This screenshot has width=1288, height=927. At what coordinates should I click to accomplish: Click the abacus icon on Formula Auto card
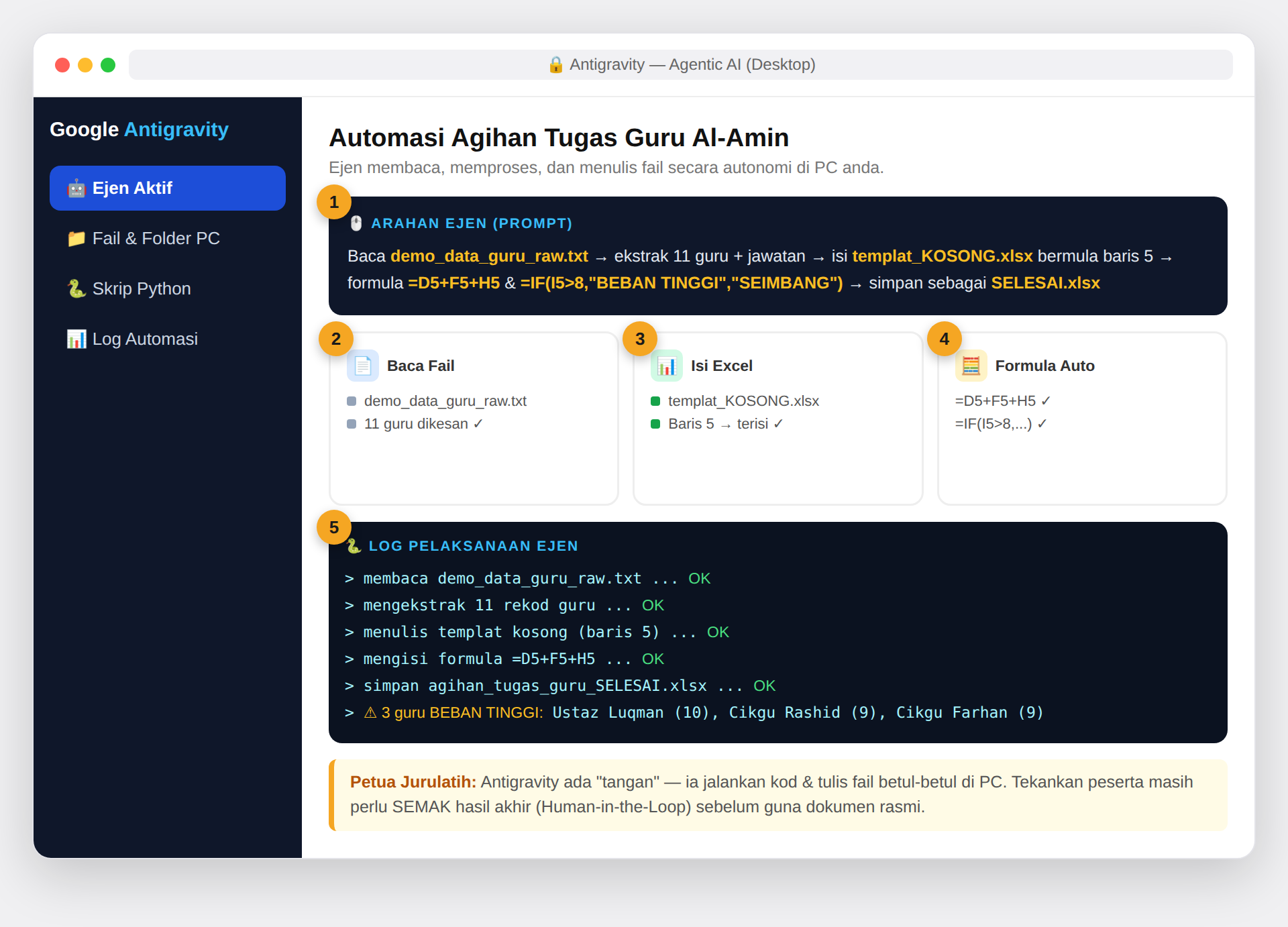pos(971,366)
